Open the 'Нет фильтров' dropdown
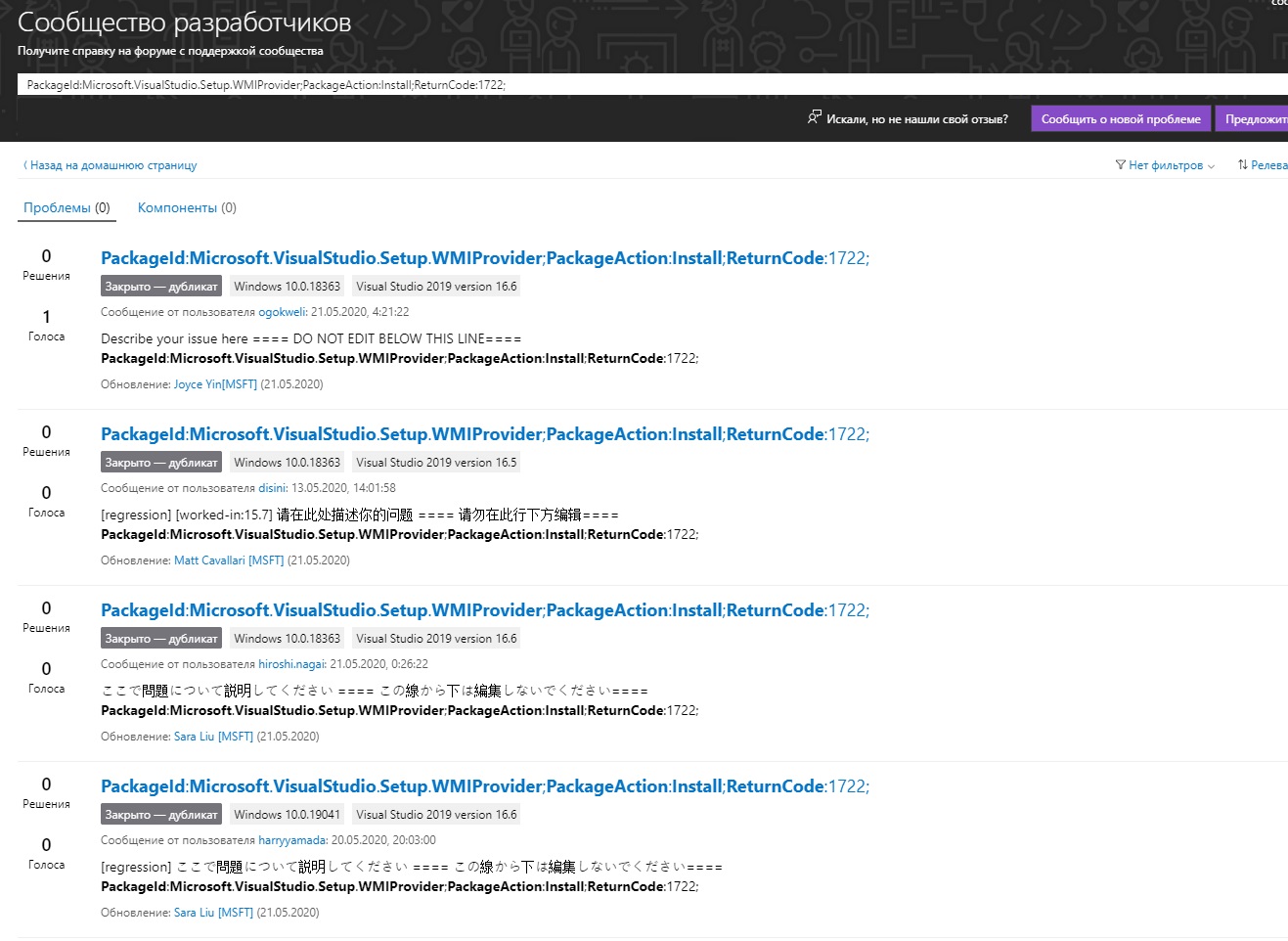Image resolution: width=1288 pixels, height=941 pixels. 1165,165
